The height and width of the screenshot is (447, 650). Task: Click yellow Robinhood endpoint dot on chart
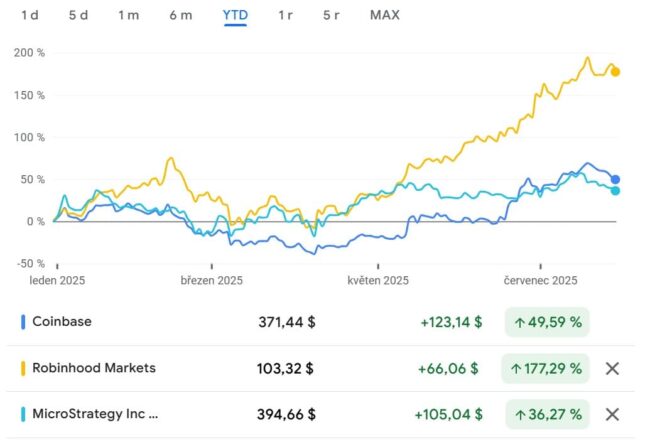616,72
